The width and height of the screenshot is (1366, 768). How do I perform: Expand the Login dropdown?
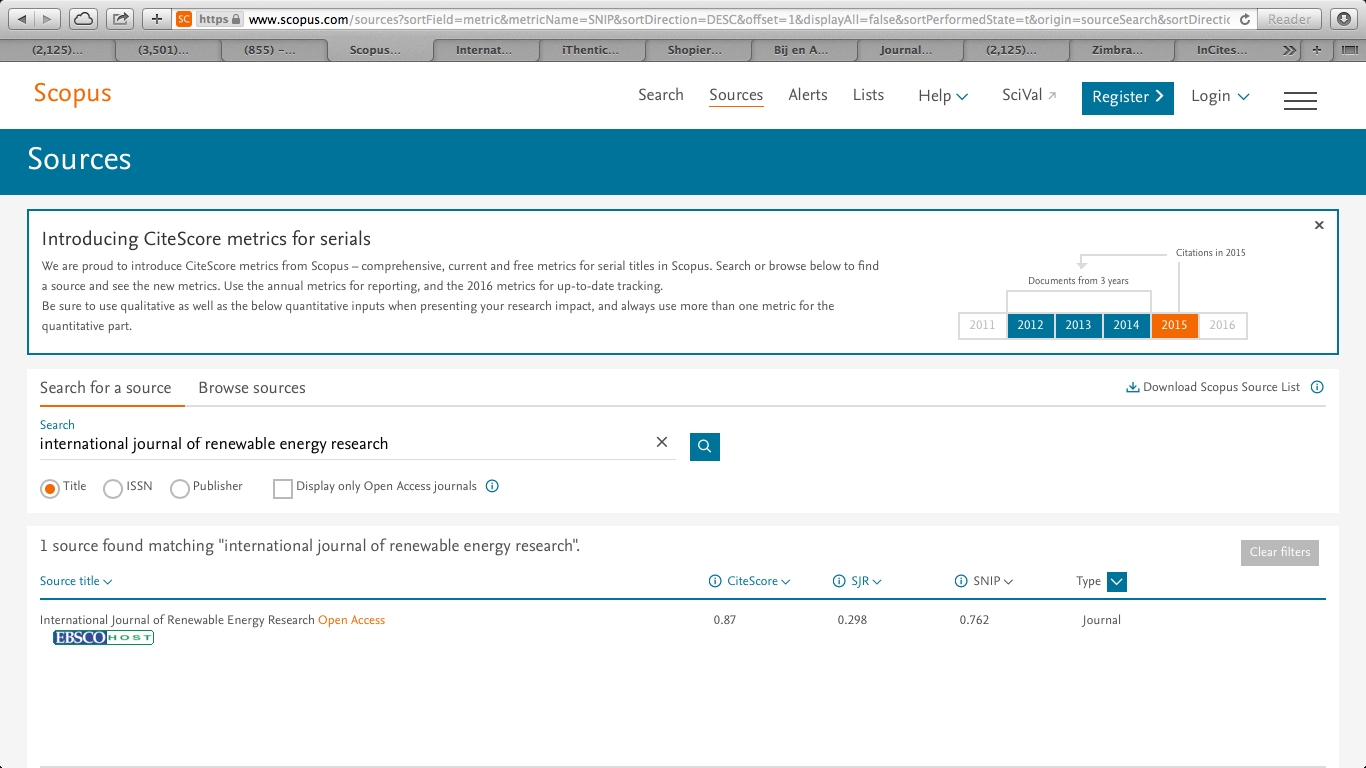pyautogui.click(x=1220, y=96)
